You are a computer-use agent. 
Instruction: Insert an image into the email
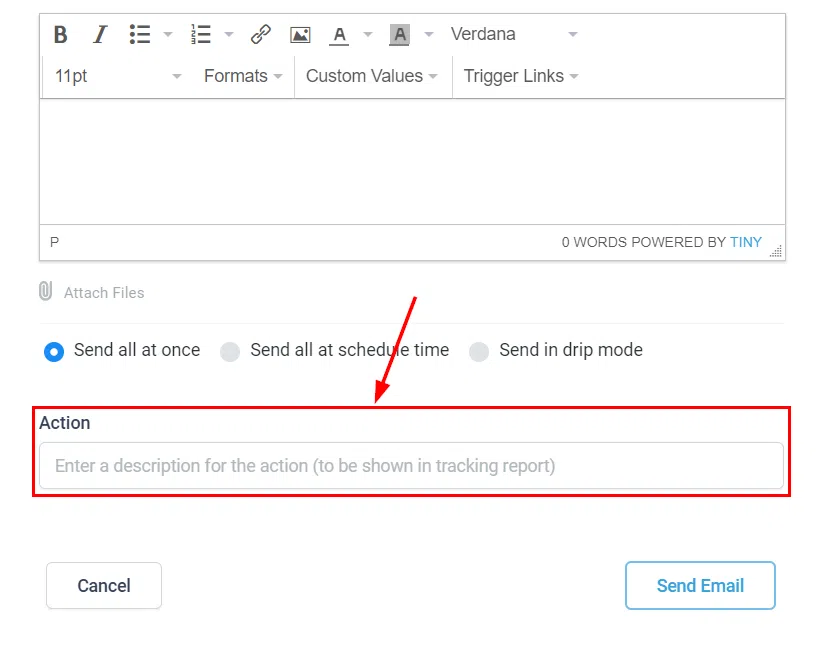click(300, 33)
